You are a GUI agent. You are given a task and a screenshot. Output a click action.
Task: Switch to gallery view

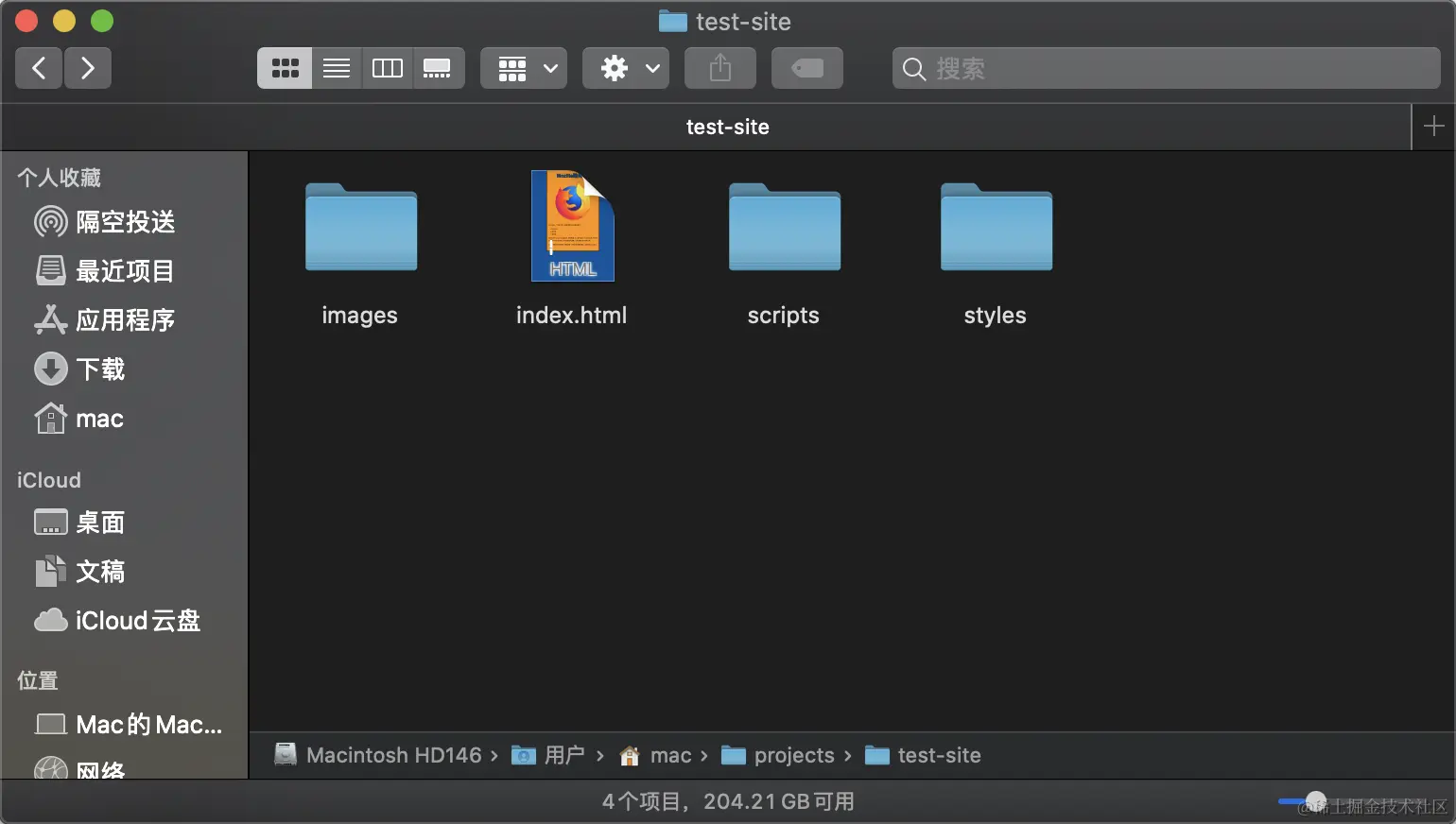pyautogui.click(x=438, y=68)
